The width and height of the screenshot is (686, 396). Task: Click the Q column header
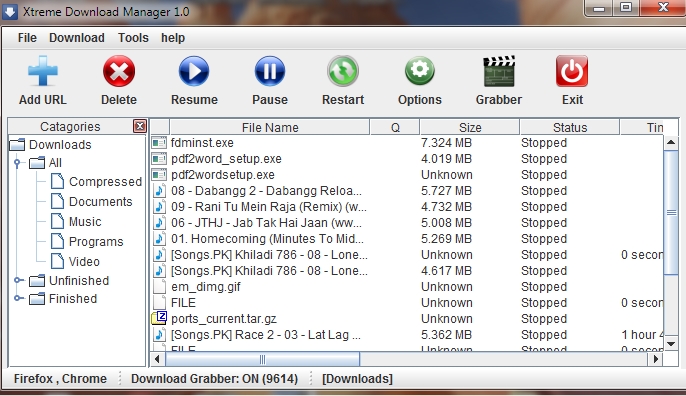point(395,127)
